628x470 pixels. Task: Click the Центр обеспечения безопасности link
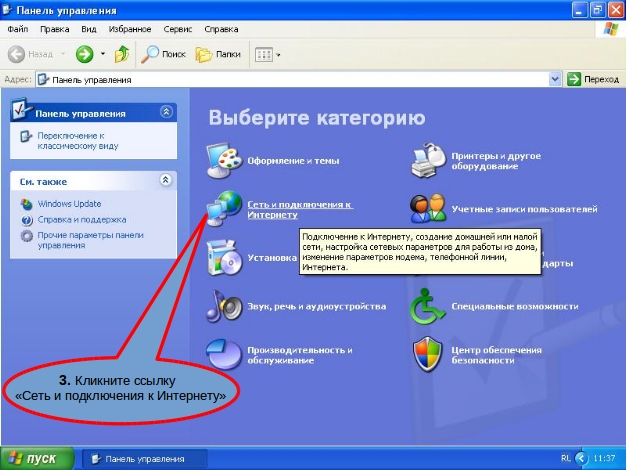click(497, 355)
